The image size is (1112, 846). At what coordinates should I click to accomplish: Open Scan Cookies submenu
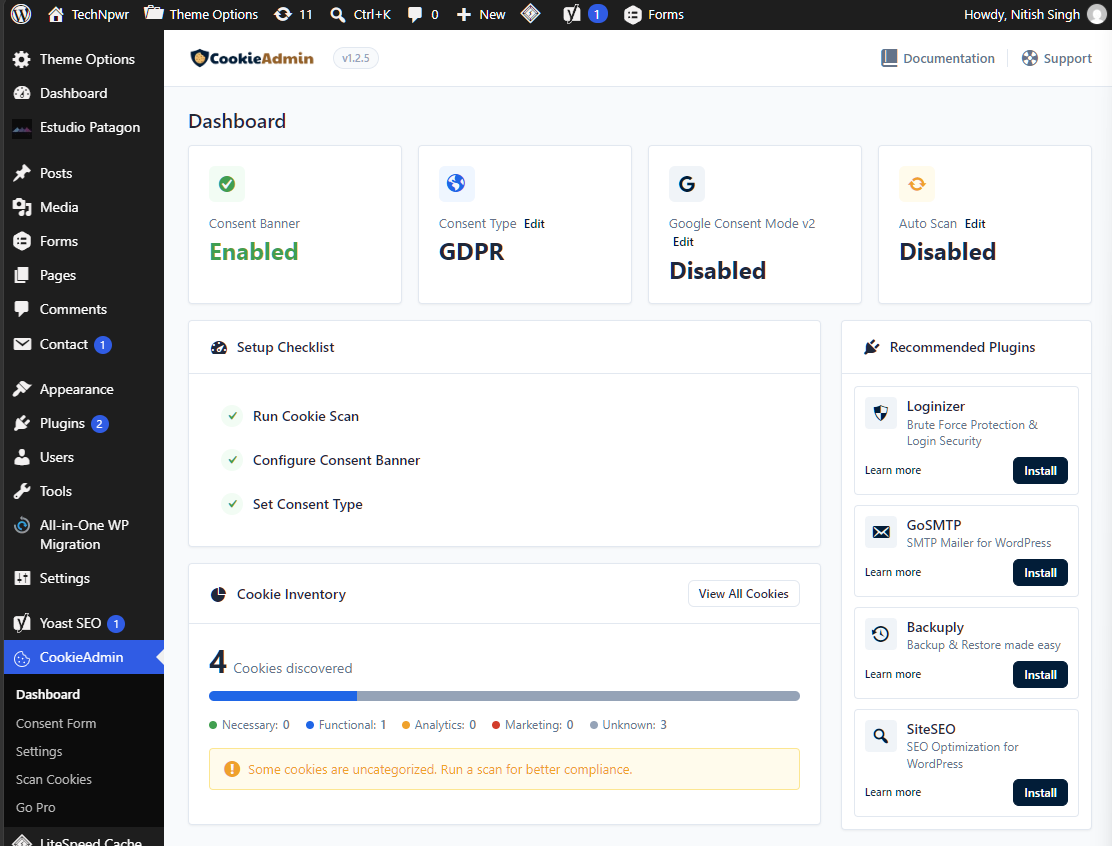pos(54,779)
